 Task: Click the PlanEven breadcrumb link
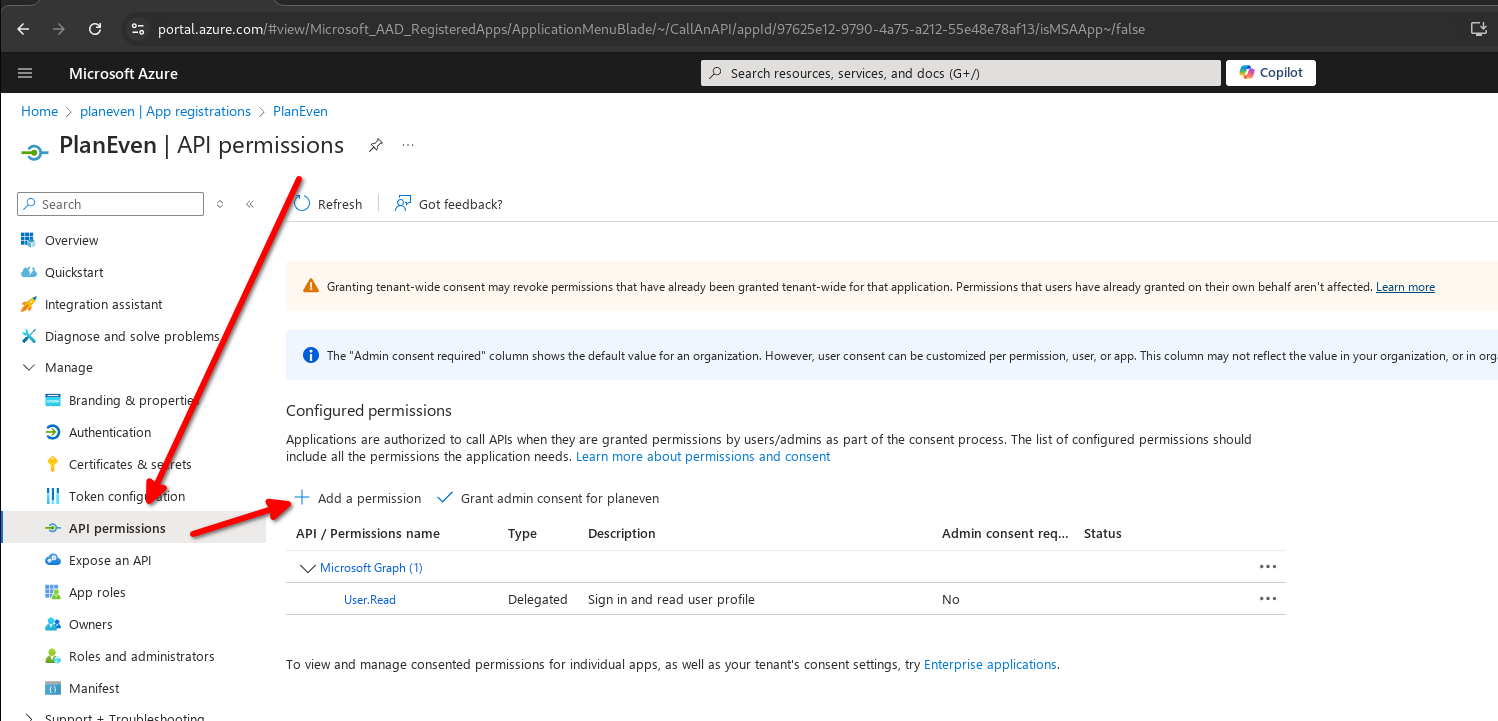[x=300, y=111]
